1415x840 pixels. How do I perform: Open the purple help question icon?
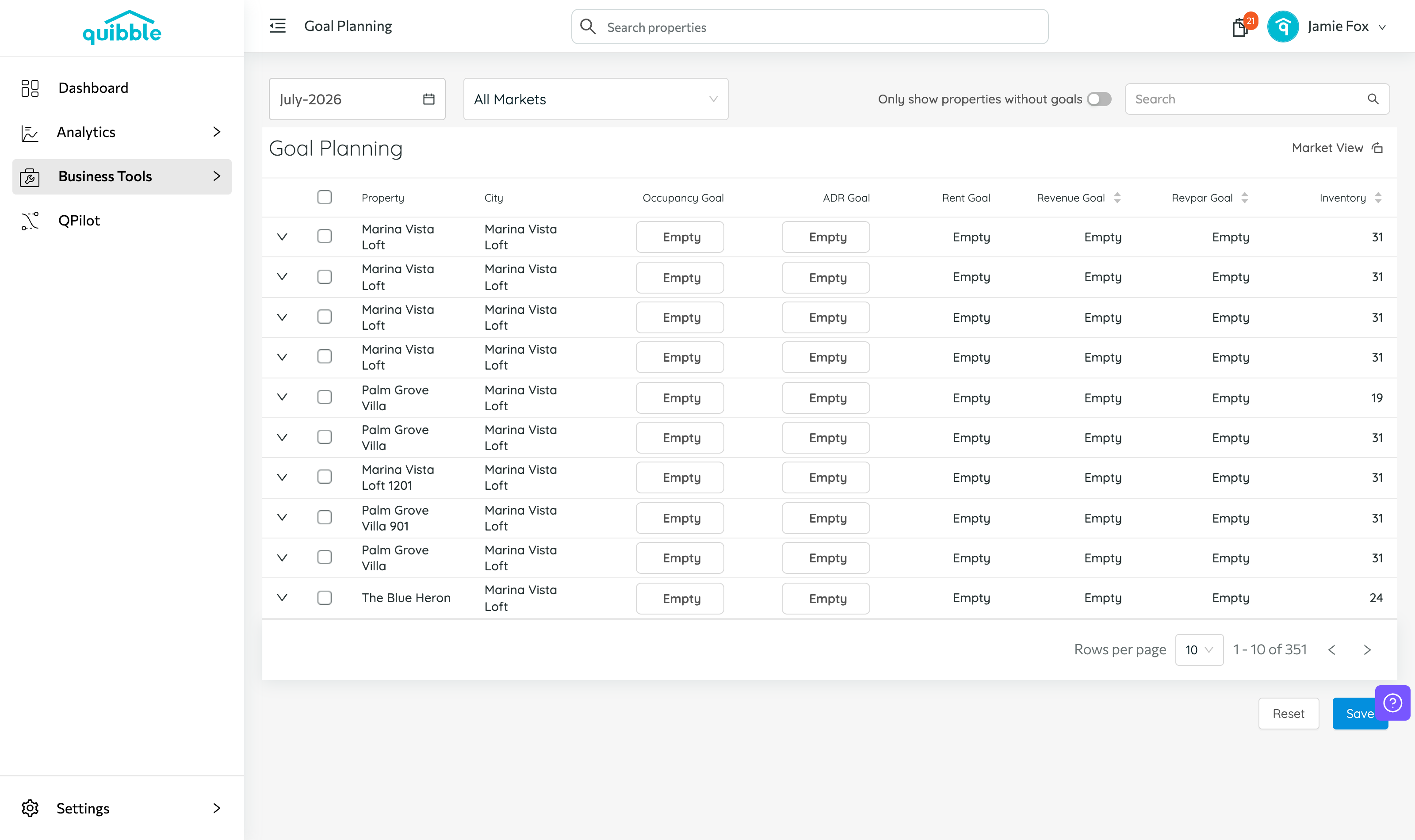[x=1392, y=703]
